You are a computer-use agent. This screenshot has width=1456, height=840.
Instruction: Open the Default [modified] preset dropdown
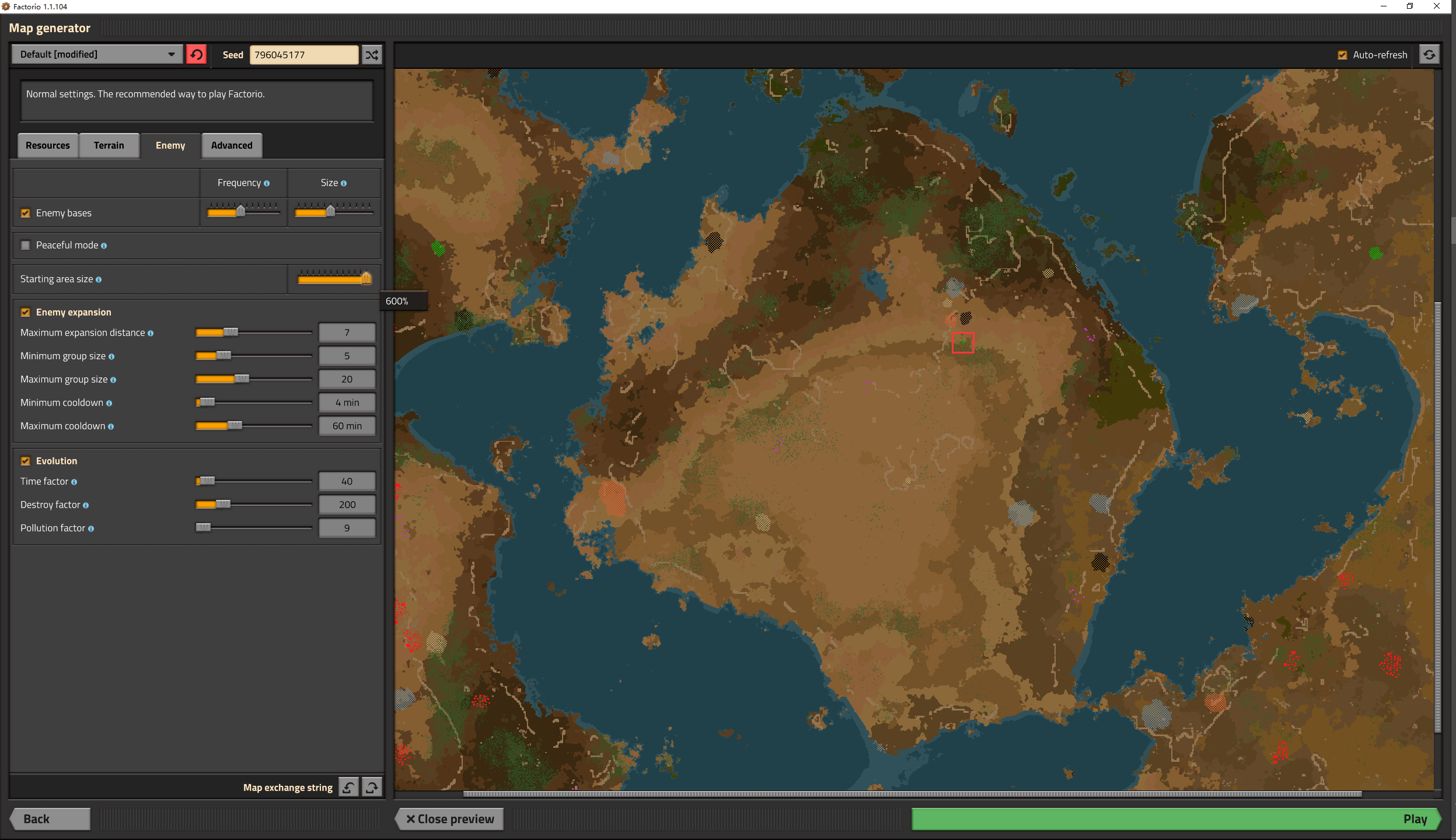pyautogui.click(x=97, y=54)
